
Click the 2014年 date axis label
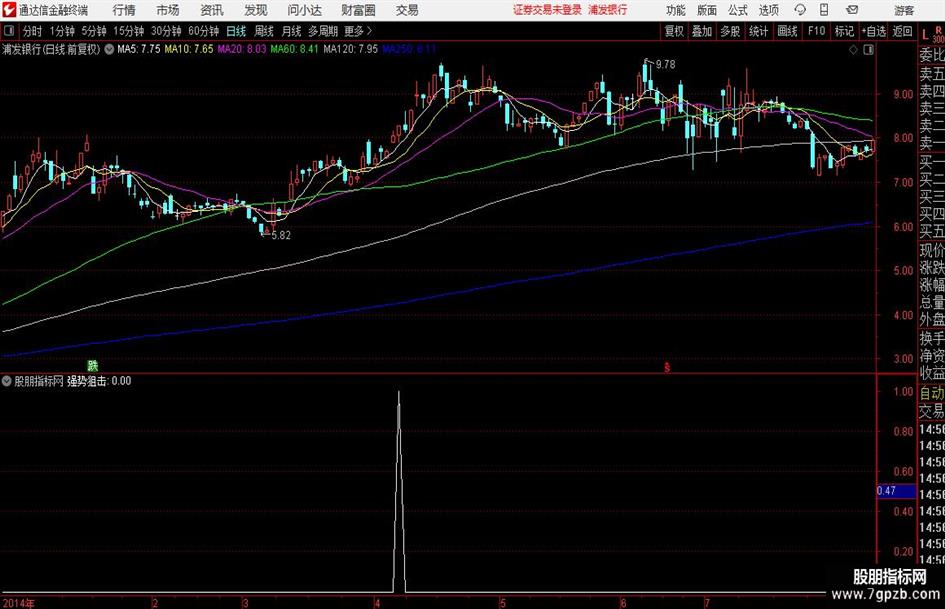point(19,603)
